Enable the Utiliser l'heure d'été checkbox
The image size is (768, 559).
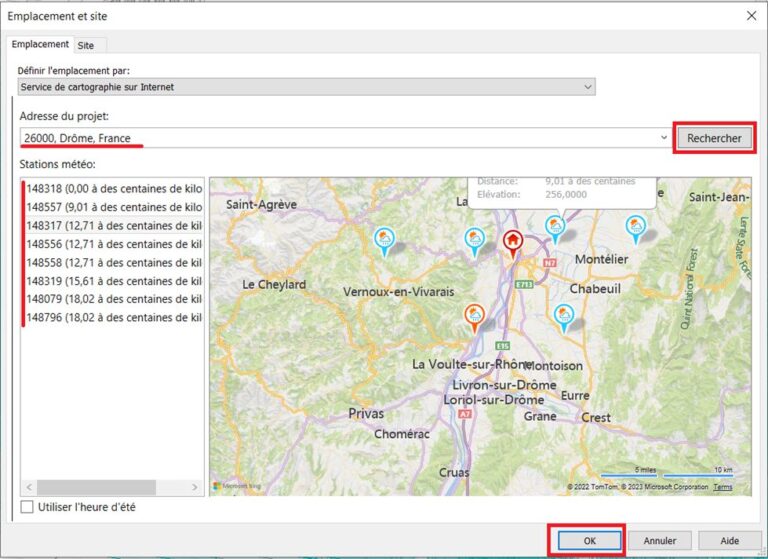click(27, 507)
